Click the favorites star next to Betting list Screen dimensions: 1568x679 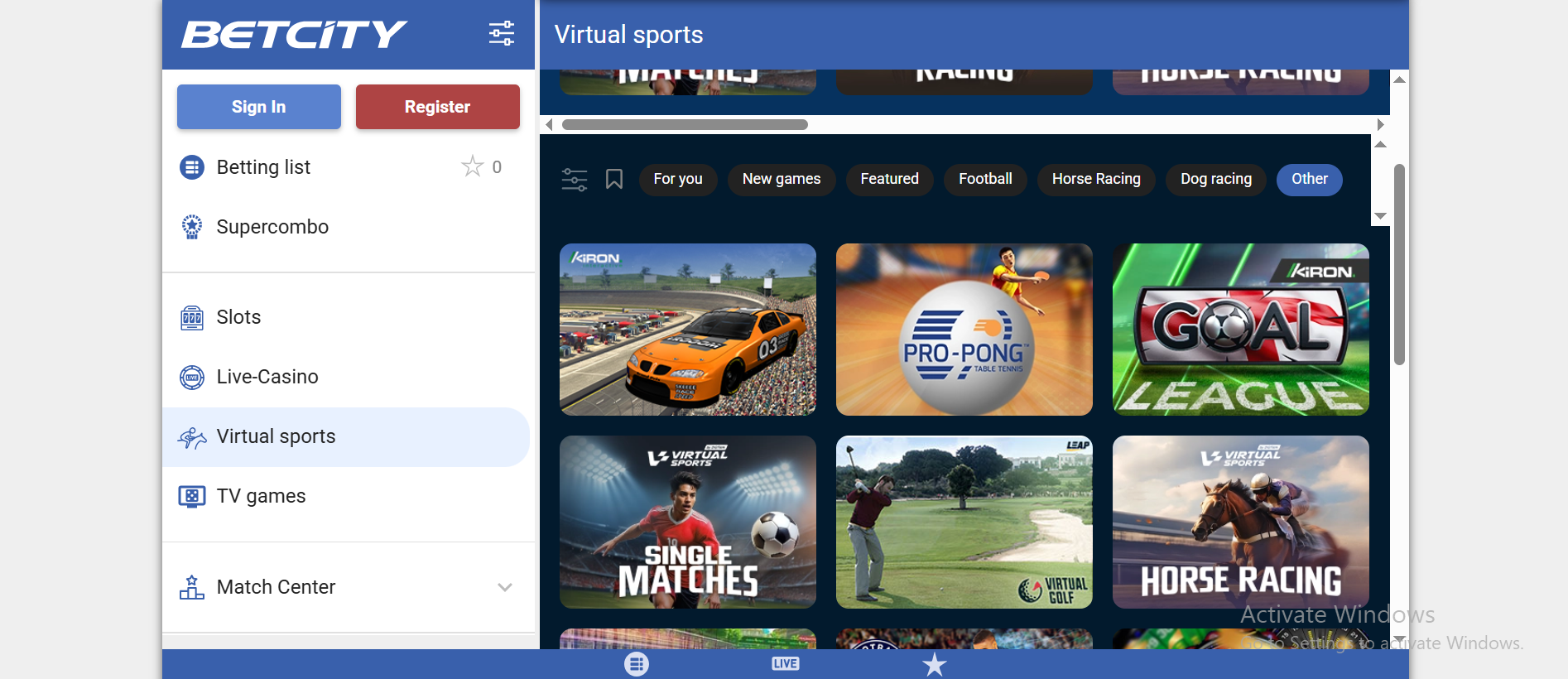(473, 166)
